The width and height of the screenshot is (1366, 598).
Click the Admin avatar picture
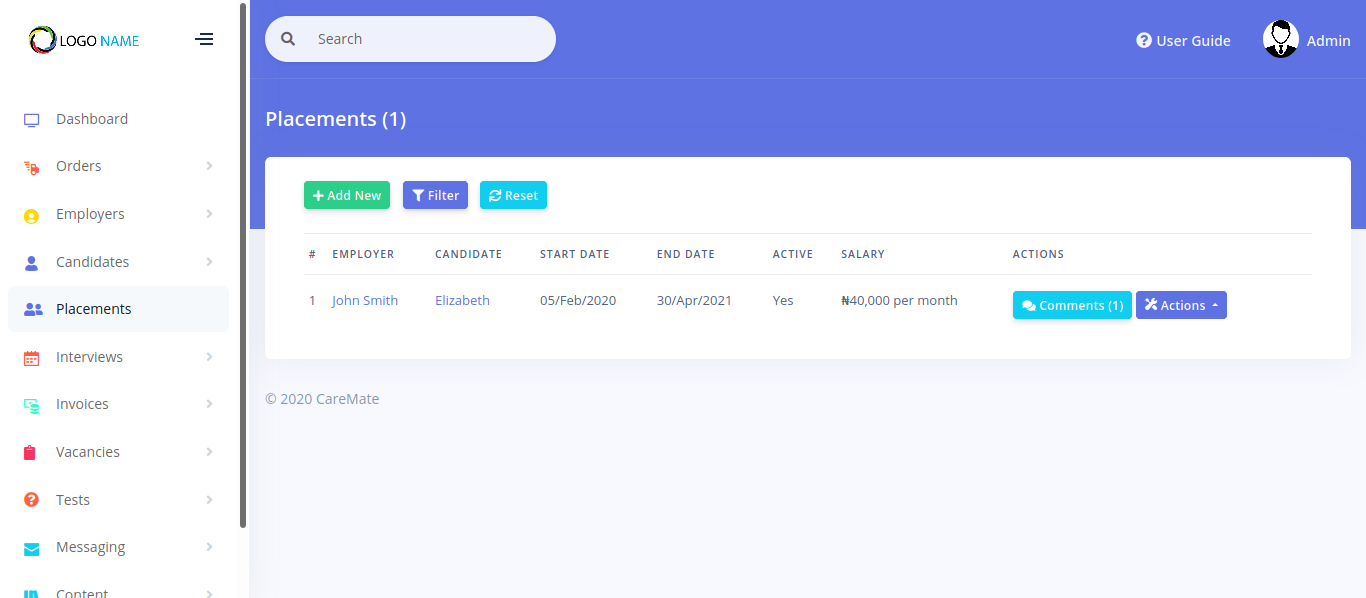tap(1280, 40)
